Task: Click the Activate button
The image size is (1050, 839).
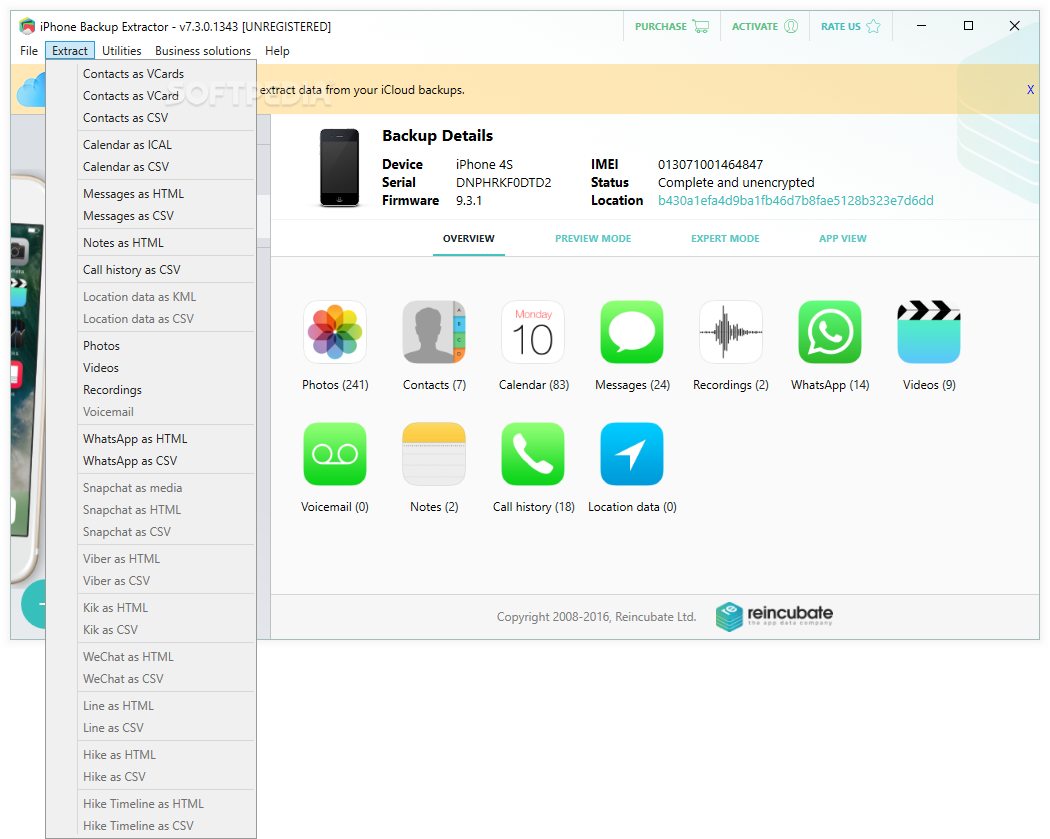Action: click(765, 26)
